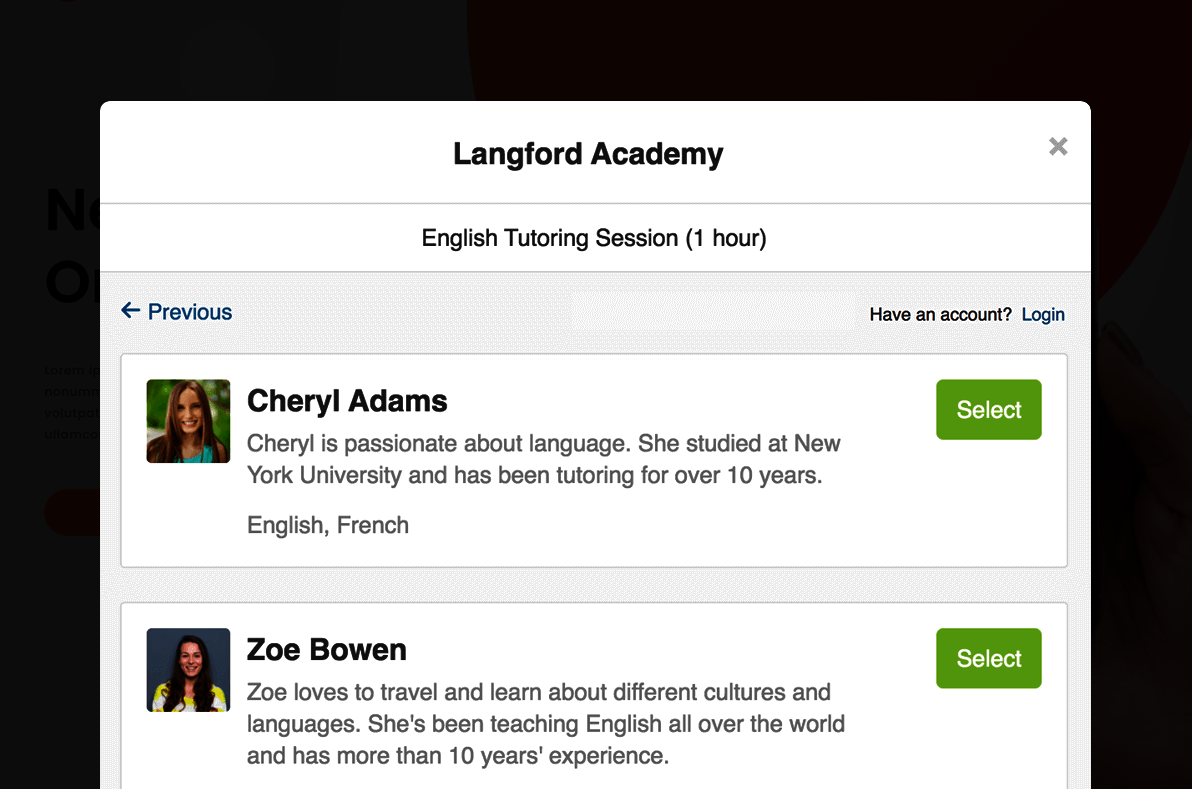Click Zoe Bowen's profile photo
Screen dimensions: 1192x789
click(x=189, y=670)
